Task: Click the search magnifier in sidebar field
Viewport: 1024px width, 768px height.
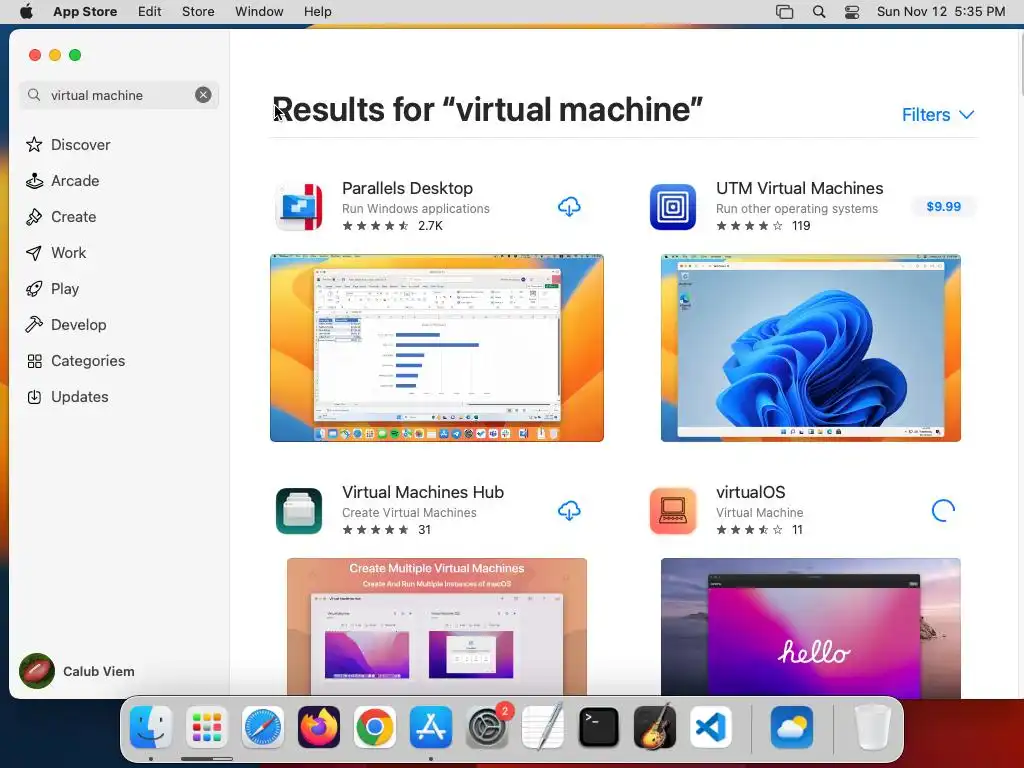Action: click(x=34, y=95)
